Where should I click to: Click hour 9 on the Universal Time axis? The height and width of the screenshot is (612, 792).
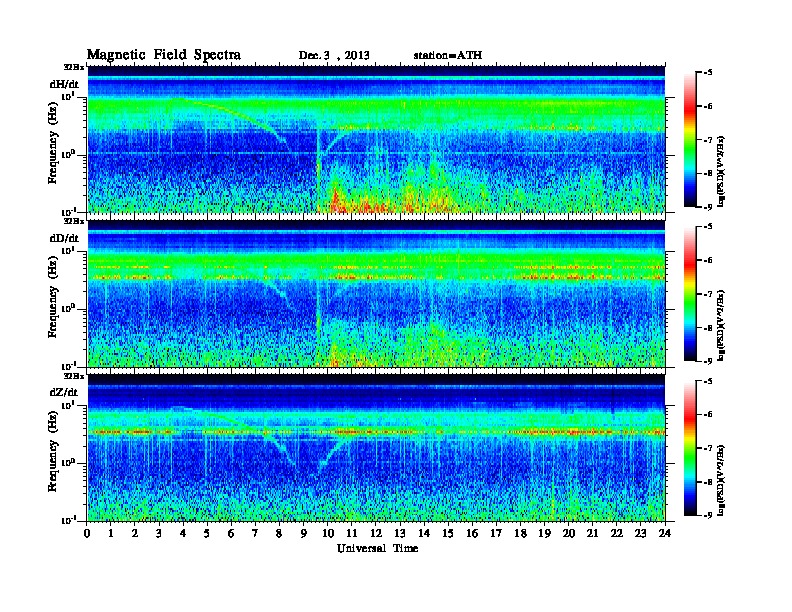pyautogui.click(x=304, y=533)
